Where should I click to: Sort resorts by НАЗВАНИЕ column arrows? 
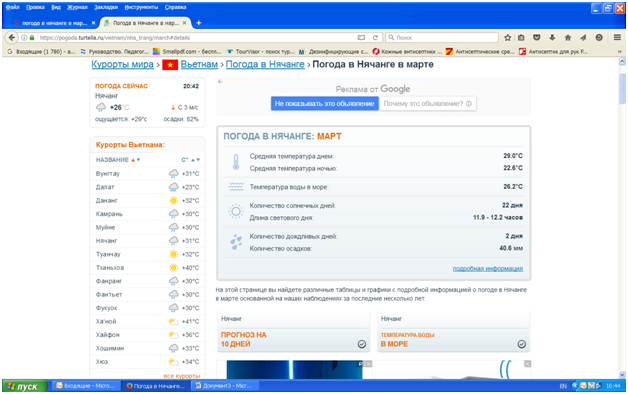pos(136,160)
